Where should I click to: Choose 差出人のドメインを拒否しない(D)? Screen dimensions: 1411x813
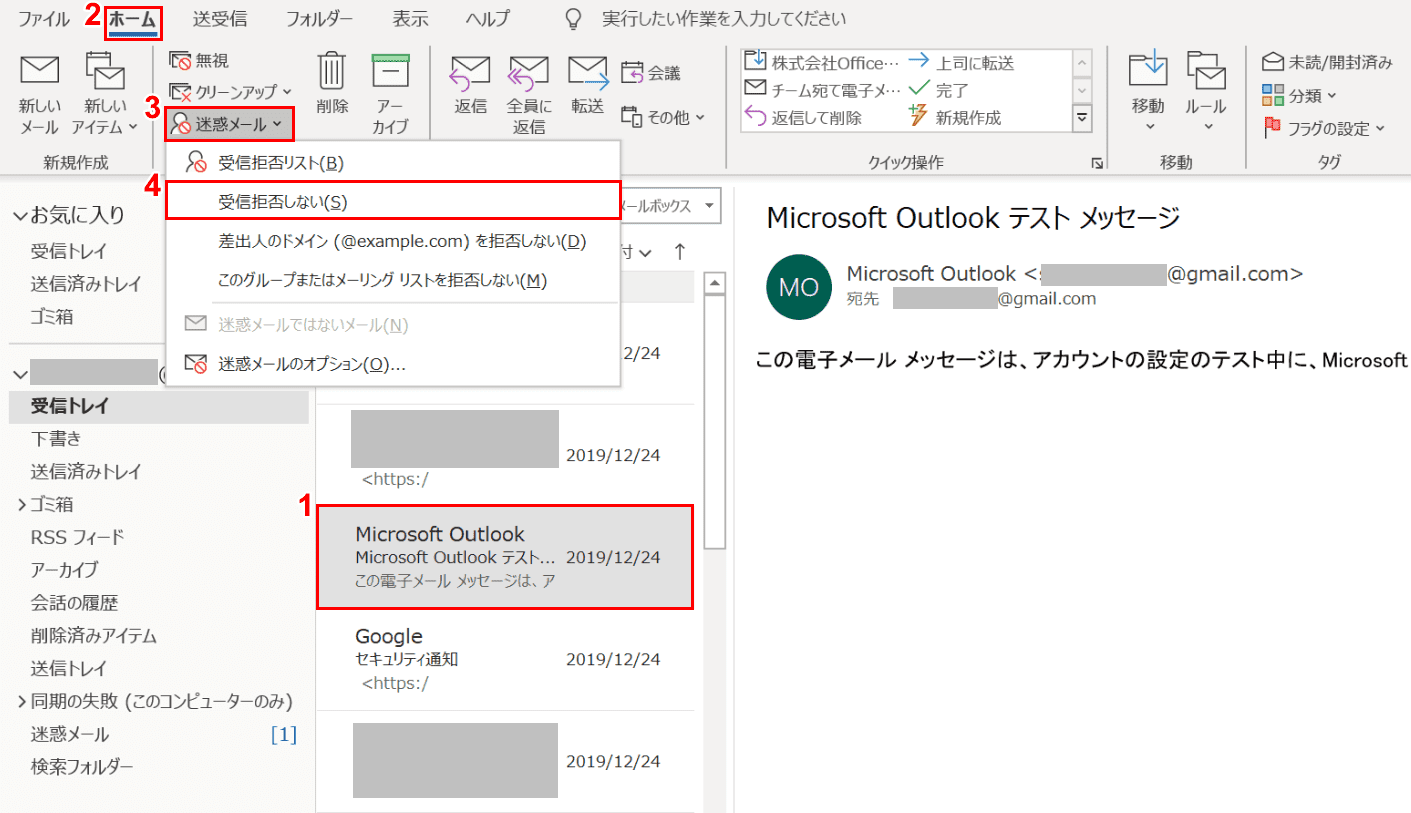click(x=393, y=241)
